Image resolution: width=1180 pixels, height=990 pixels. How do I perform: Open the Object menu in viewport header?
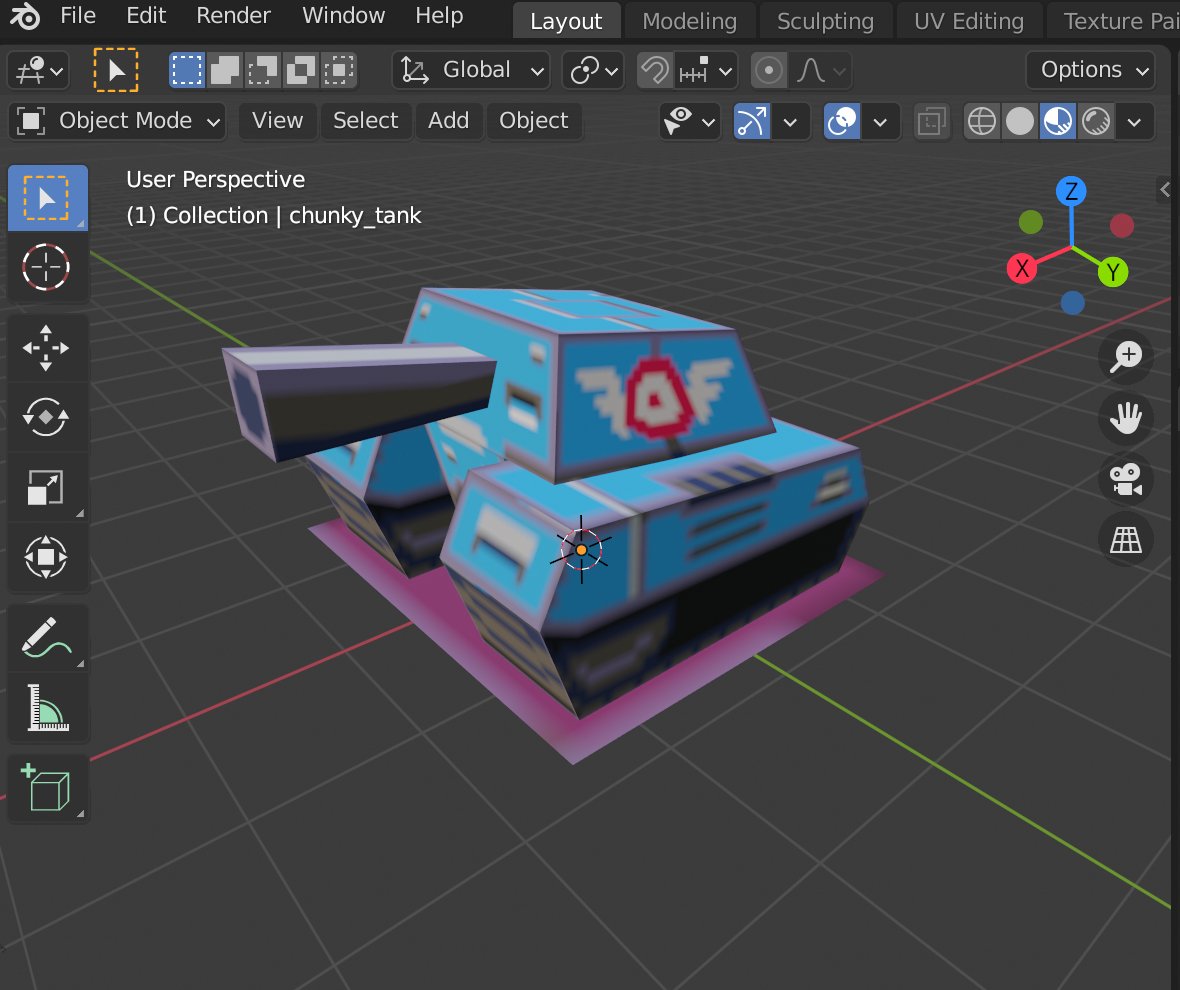[x=534, y=121]
